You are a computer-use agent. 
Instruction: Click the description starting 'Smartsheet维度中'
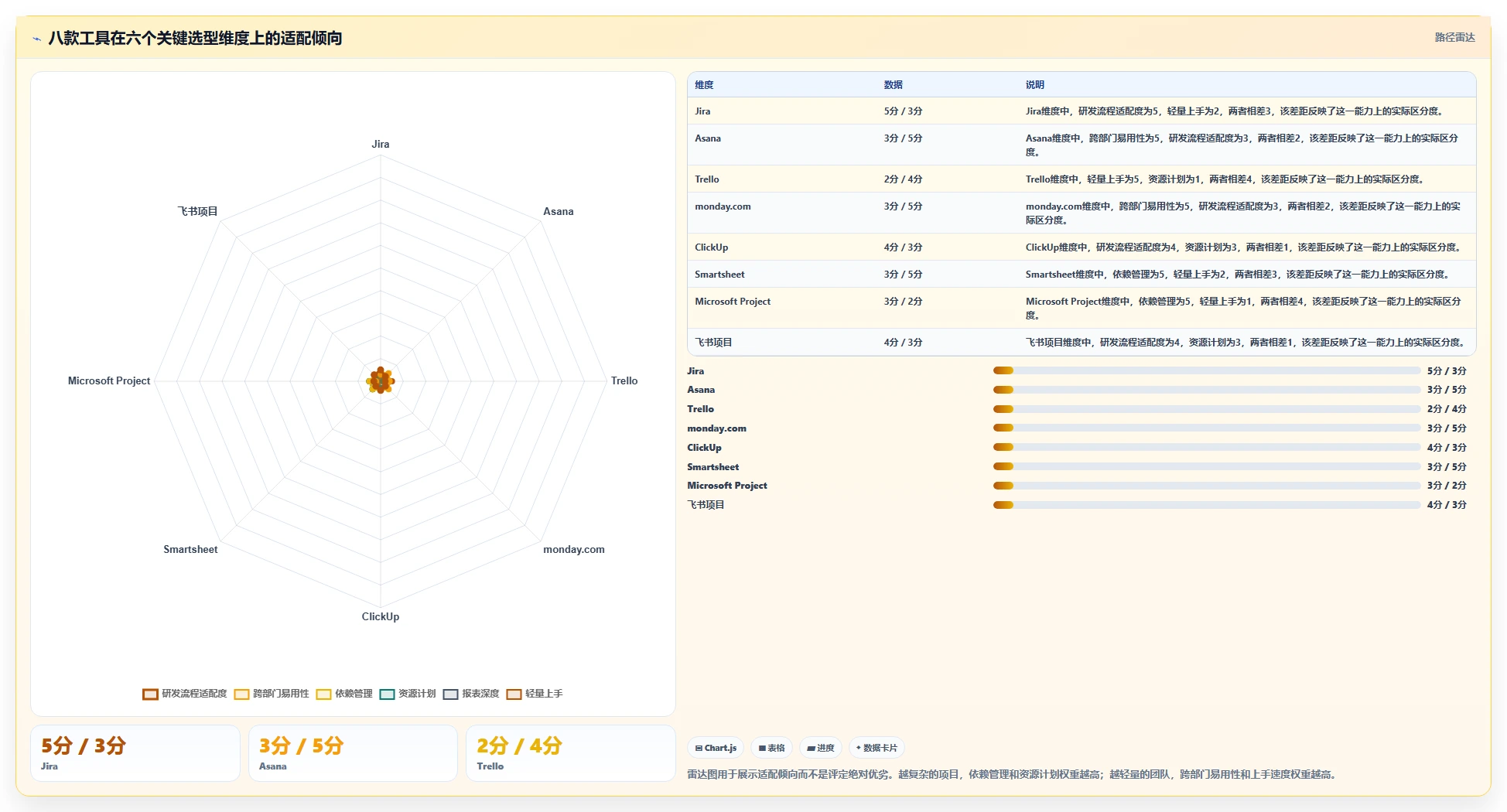coord(1239,275)
